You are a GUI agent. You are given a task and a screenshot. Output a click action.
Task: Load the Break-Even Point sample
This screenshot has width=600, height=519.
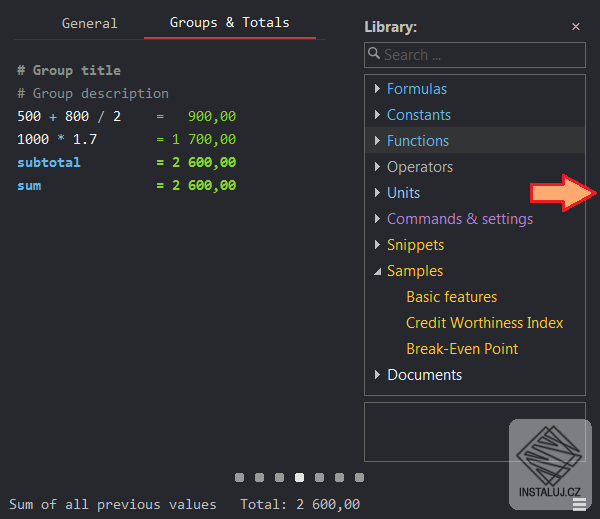click(462, 349)
